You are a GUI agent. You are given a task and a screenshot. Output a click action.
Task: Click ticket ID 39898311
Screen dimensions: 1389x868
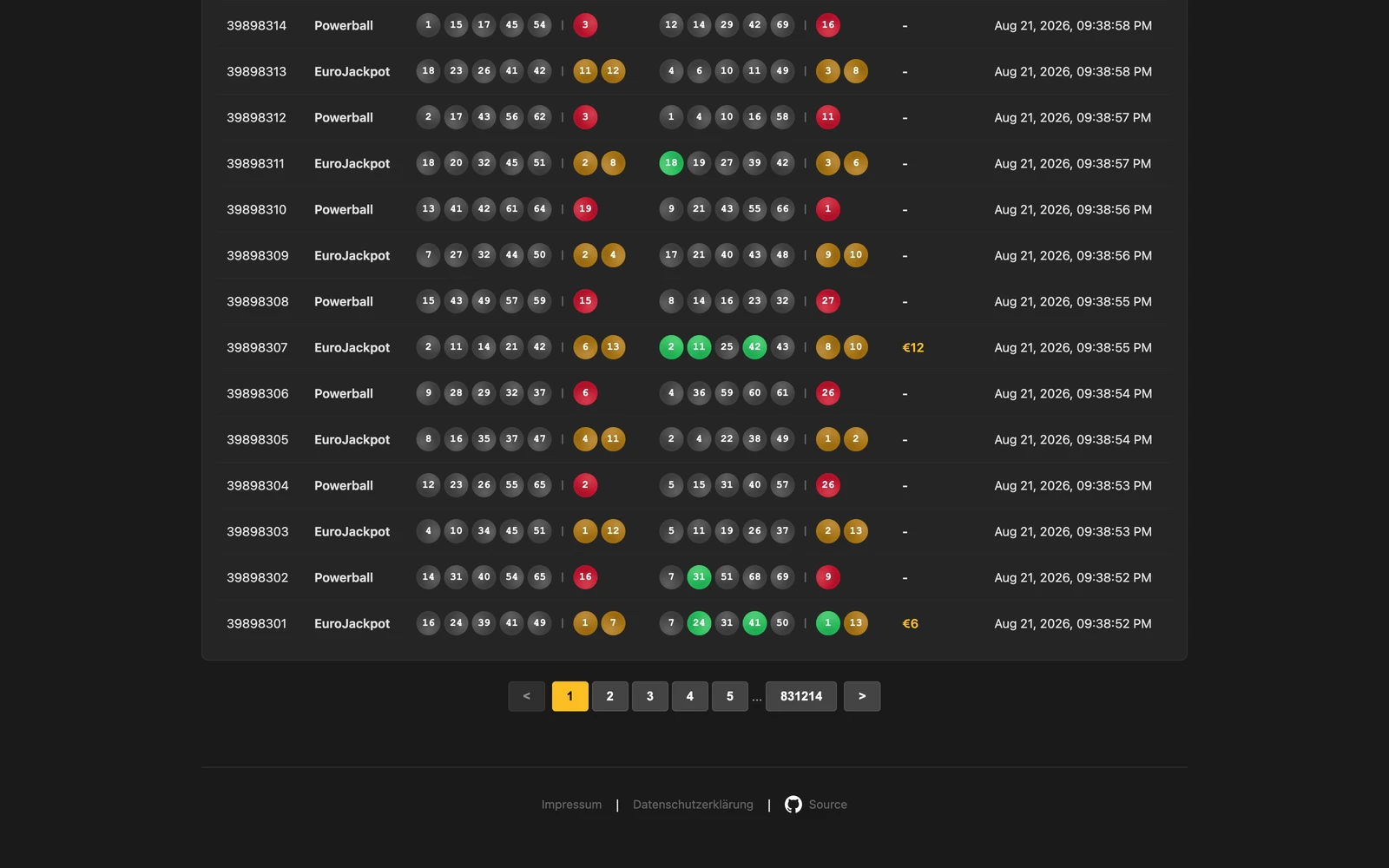(256, 163)
